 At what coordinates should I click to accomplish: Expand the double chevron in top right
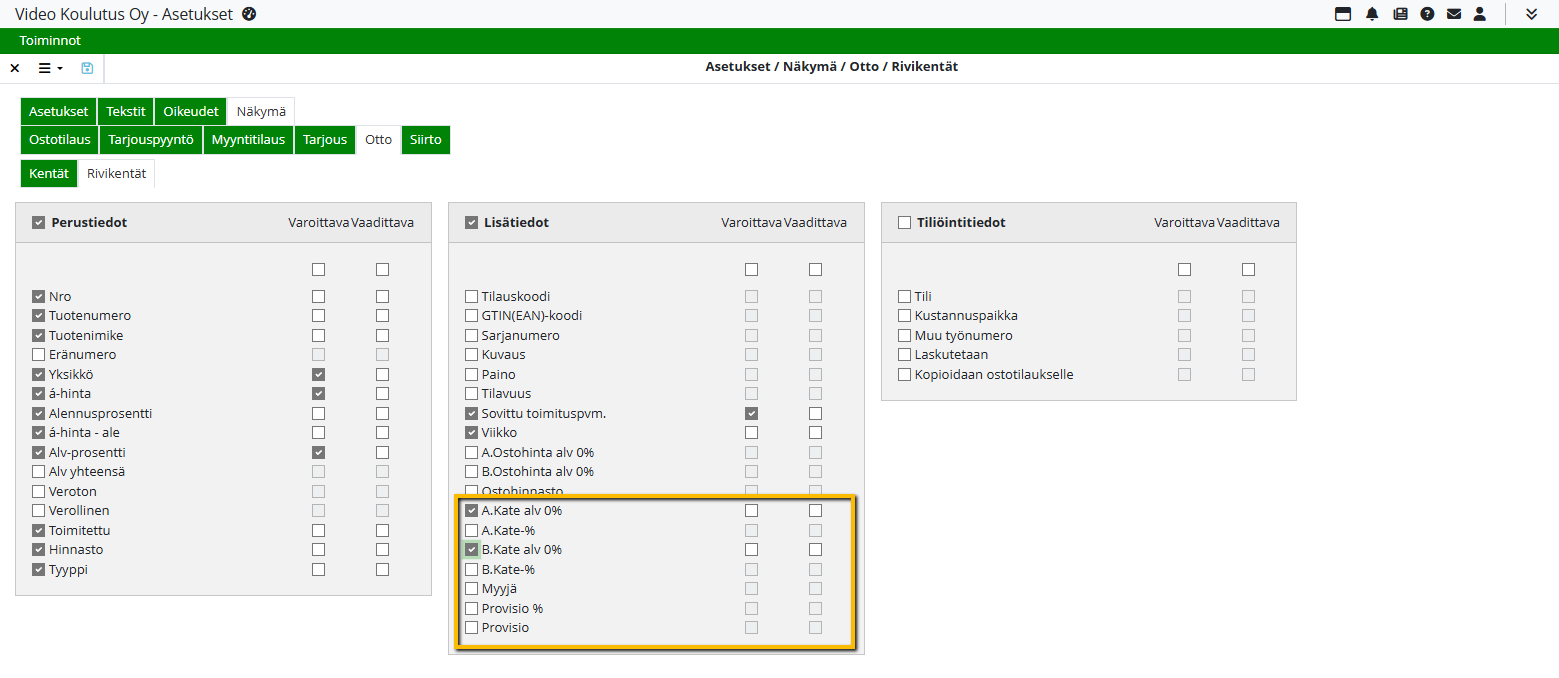[x=1531, y=14]
